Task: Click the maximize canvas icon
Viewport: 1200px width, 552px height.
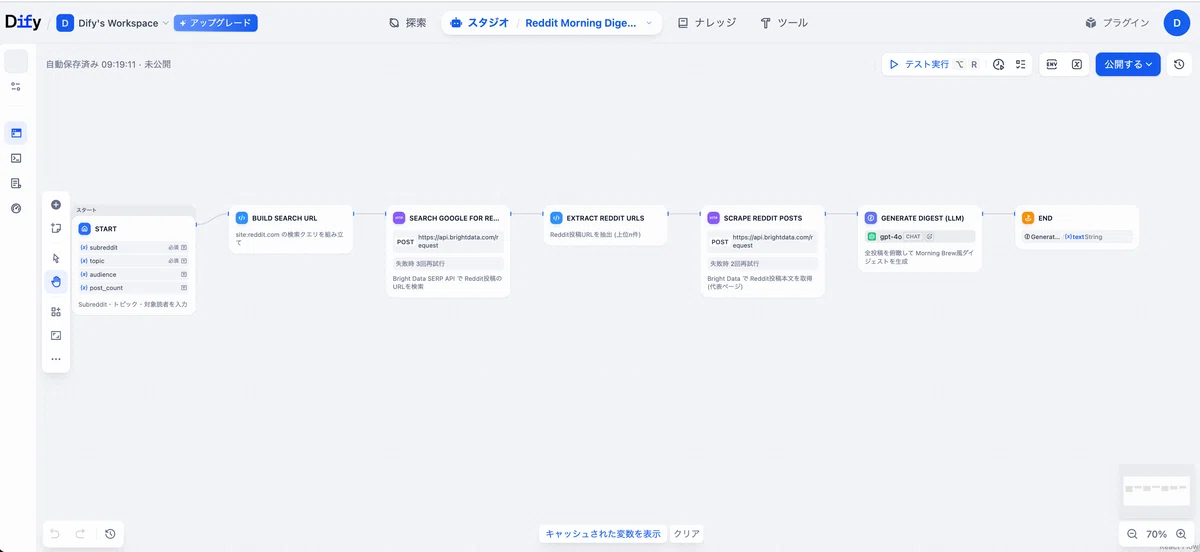Action: click(x=56, y=335)
